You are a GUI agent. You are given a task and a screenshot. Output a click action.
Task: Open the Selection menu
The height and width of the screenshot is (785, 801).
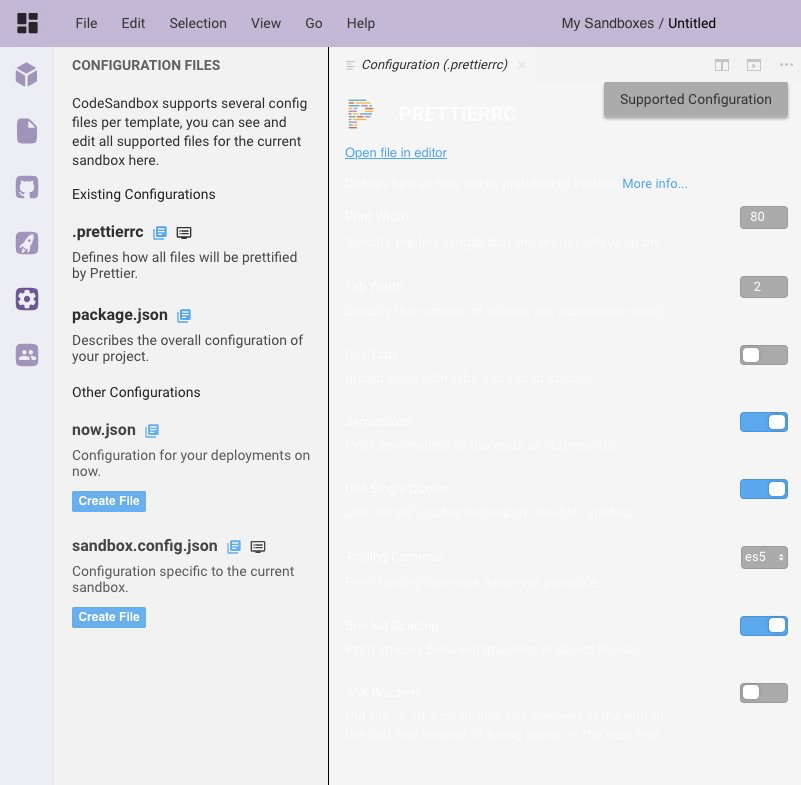tap(198, 23)
